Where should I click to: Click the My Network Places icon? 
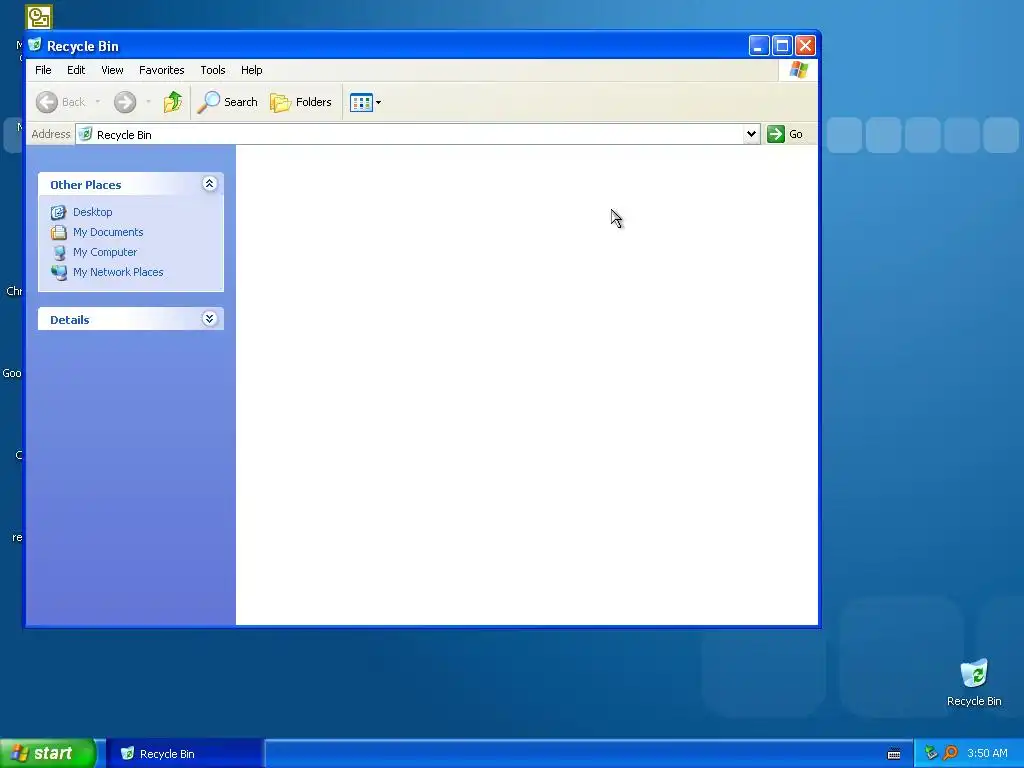[59, 272]
